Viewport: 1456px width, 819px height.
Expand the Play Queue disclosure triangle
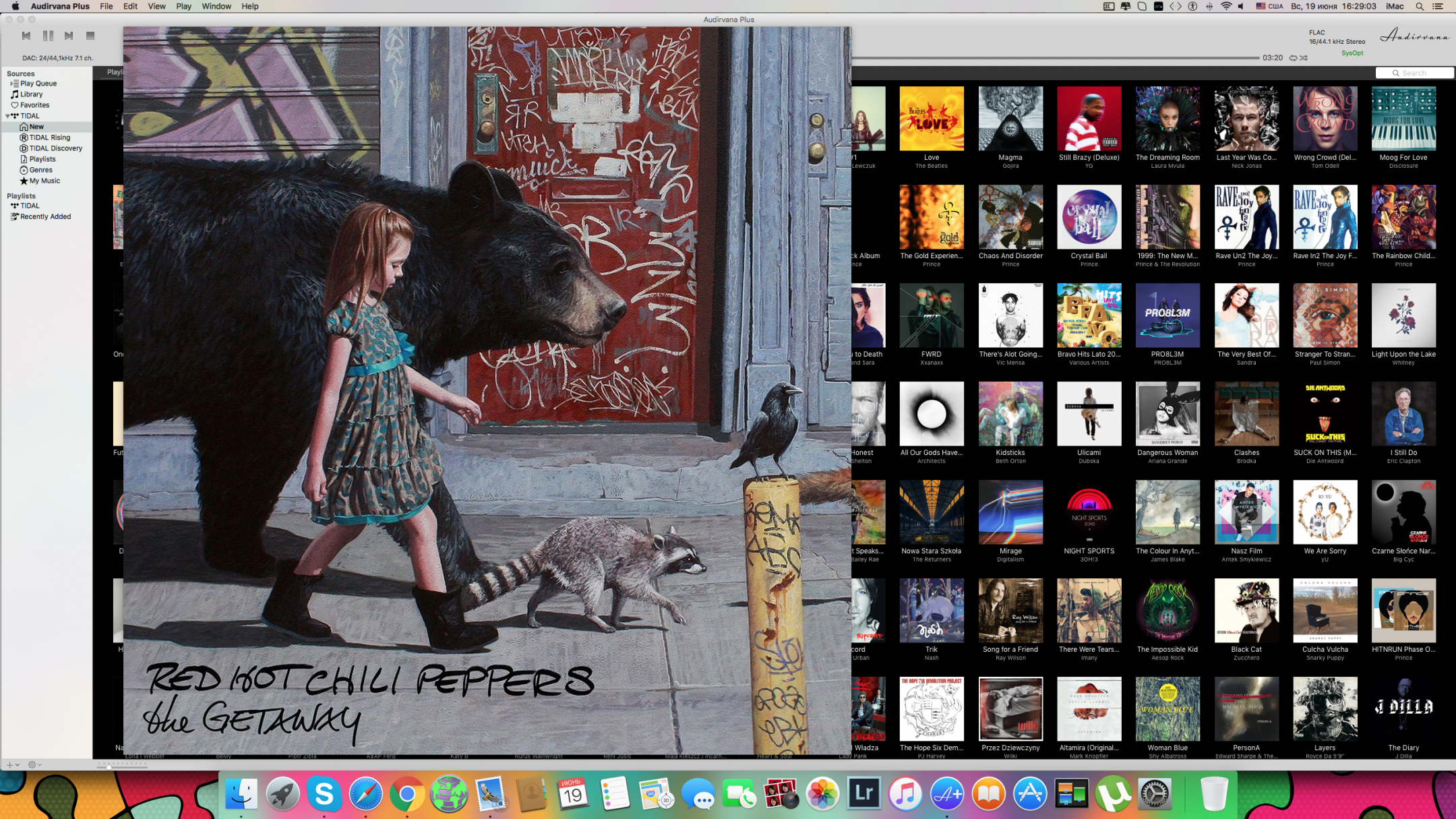(x=11, y=84)
